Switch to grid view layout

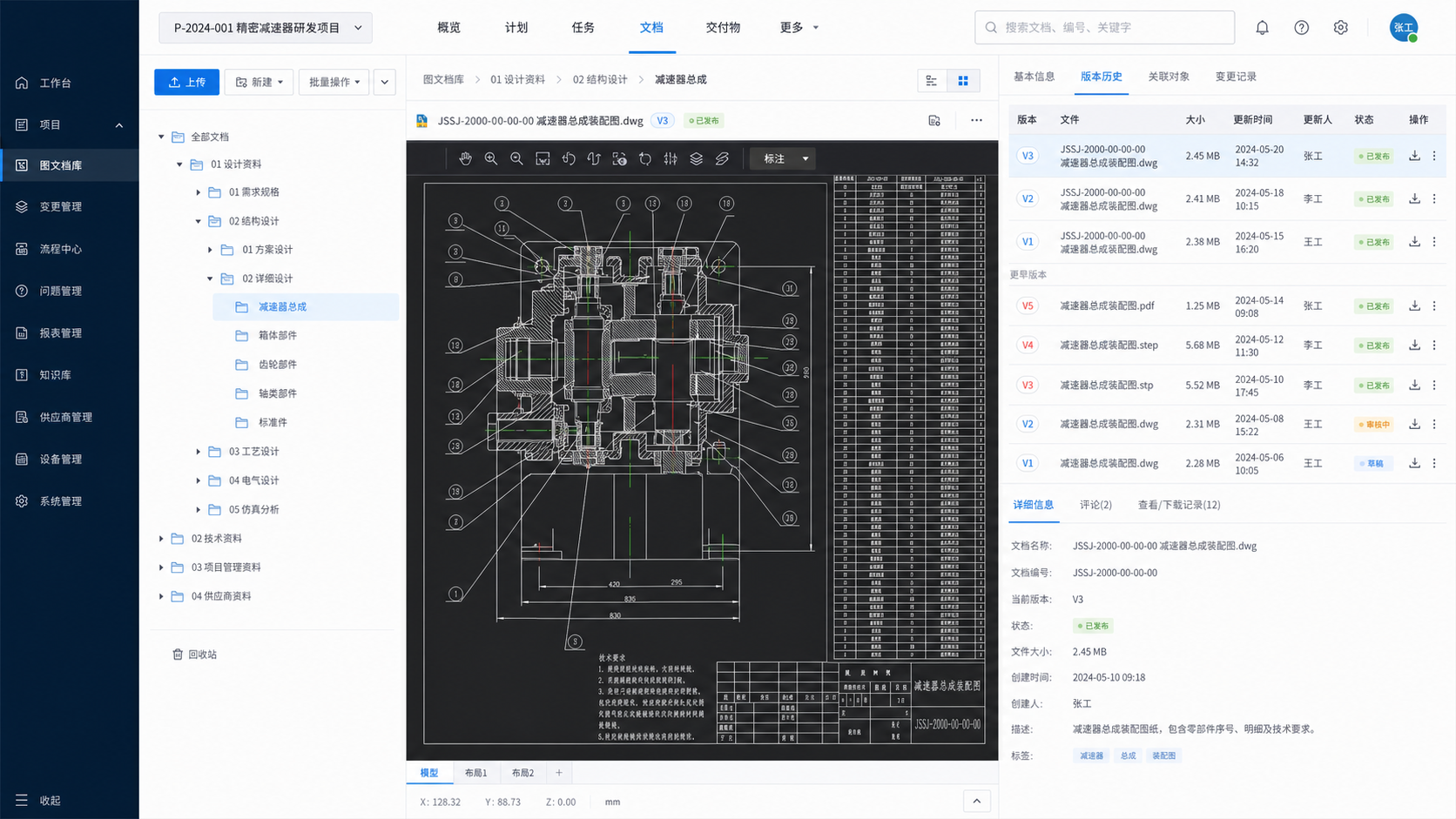coord(963,81)
